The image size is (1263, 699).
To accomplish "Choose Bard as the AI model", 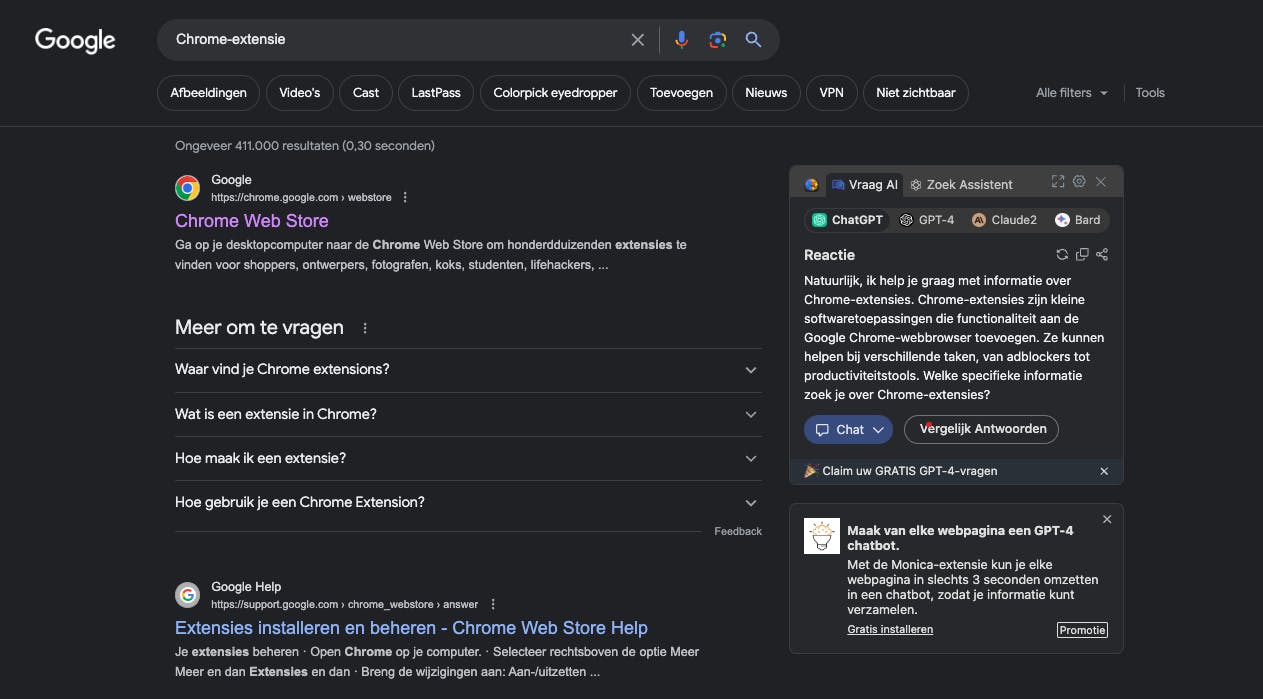I will (x=1077, y=220).
